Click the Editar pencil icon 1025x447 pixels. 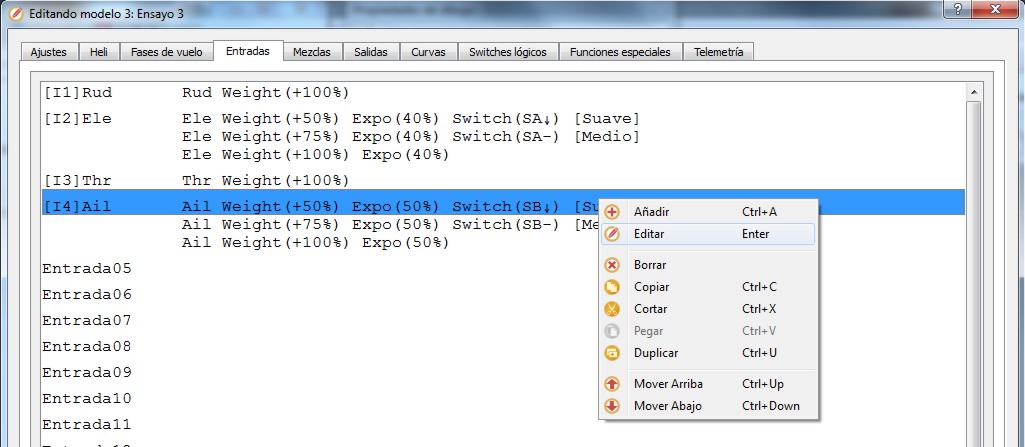click(613, 234)
